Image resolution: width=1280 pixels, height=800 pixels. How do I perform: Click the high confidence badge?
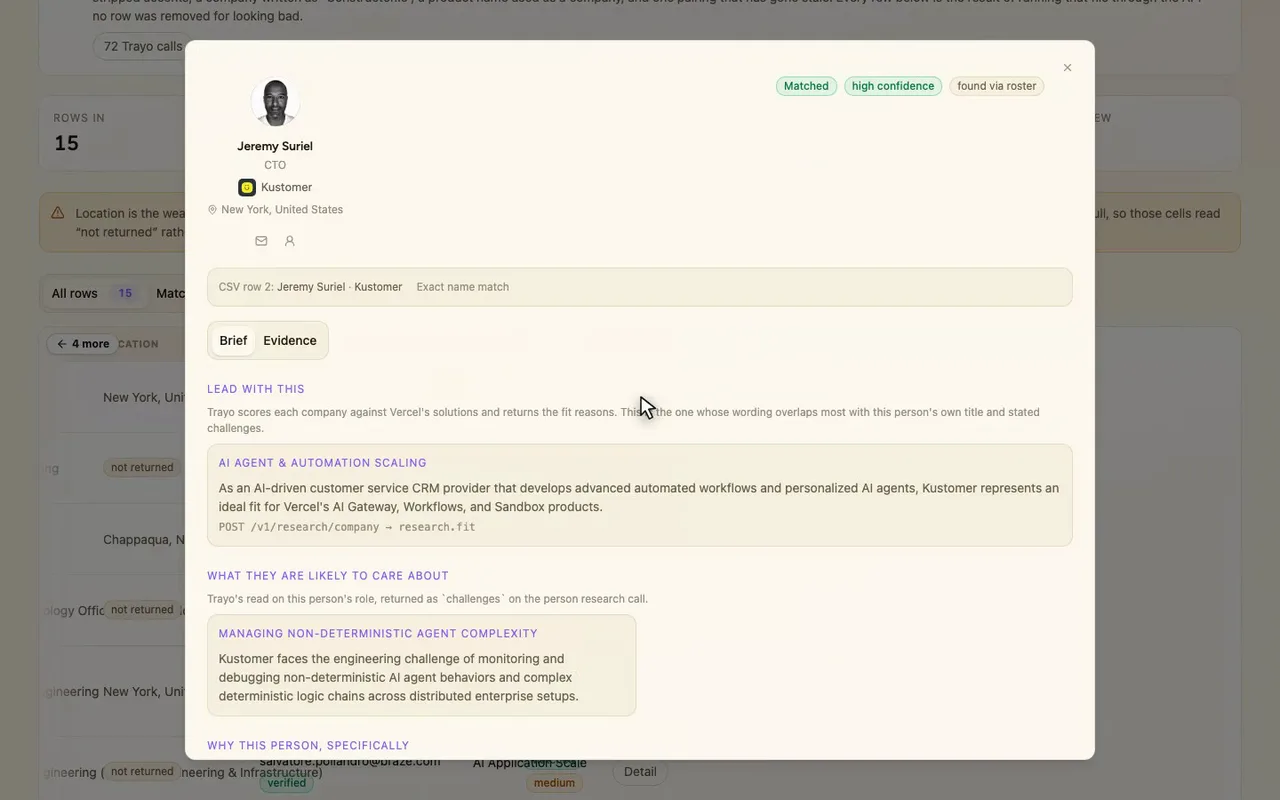click(893, 86)
